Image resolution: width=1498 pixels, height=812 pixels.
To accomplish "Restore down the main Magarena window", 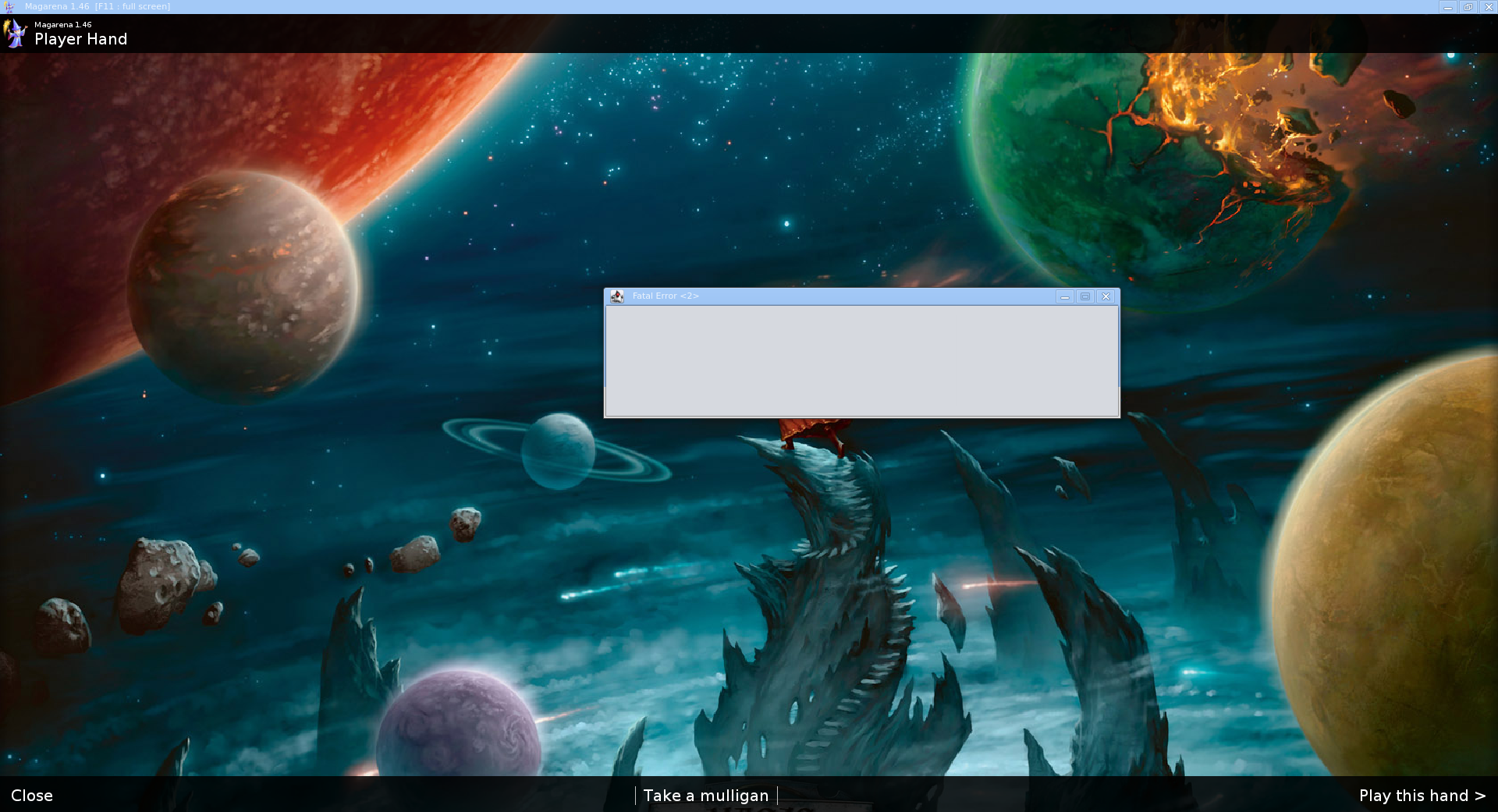I will (x=1468, y=7).
